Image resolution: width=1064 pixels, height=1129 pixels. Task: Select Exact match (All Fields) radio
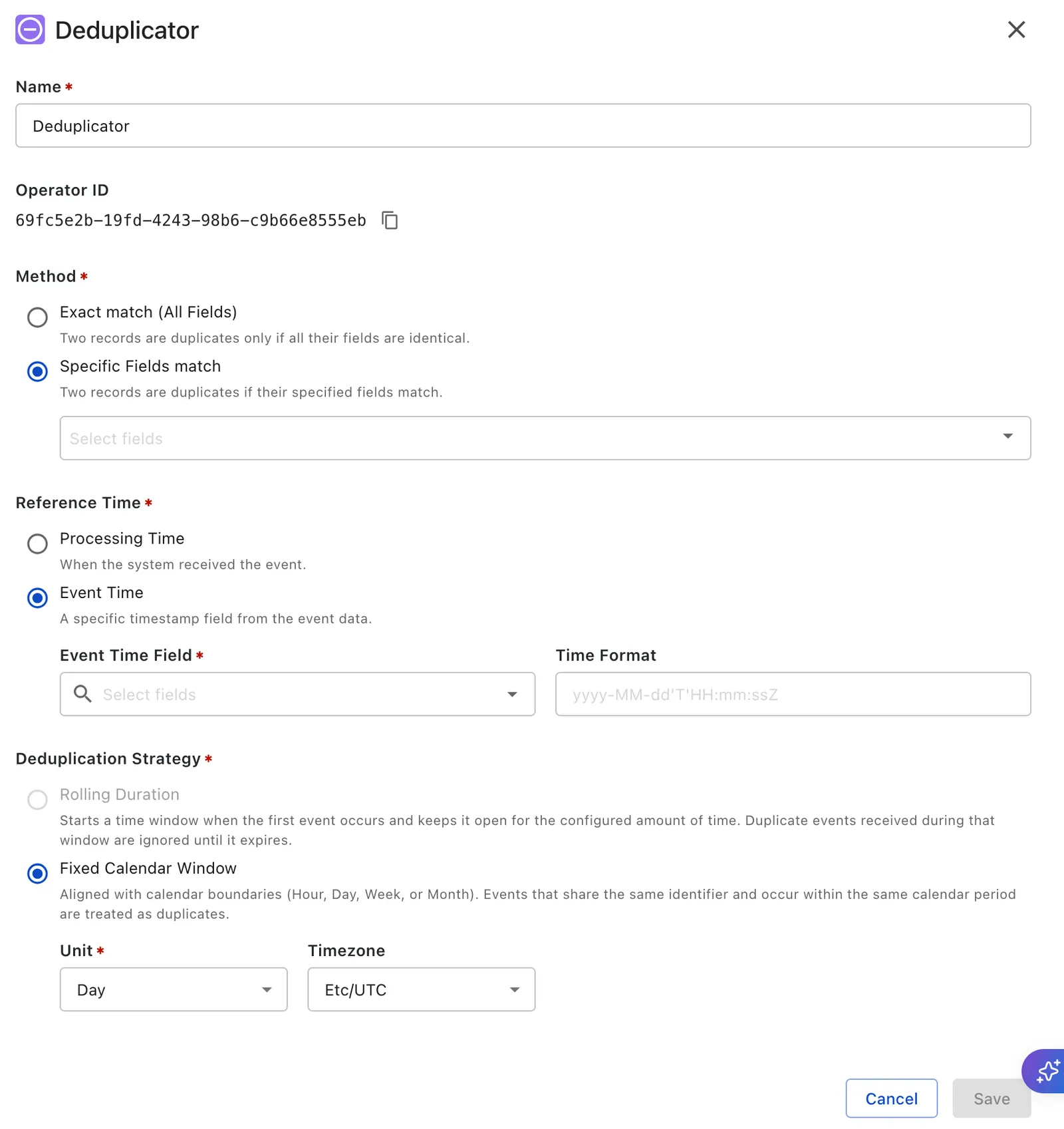click(x=37, y=317)
